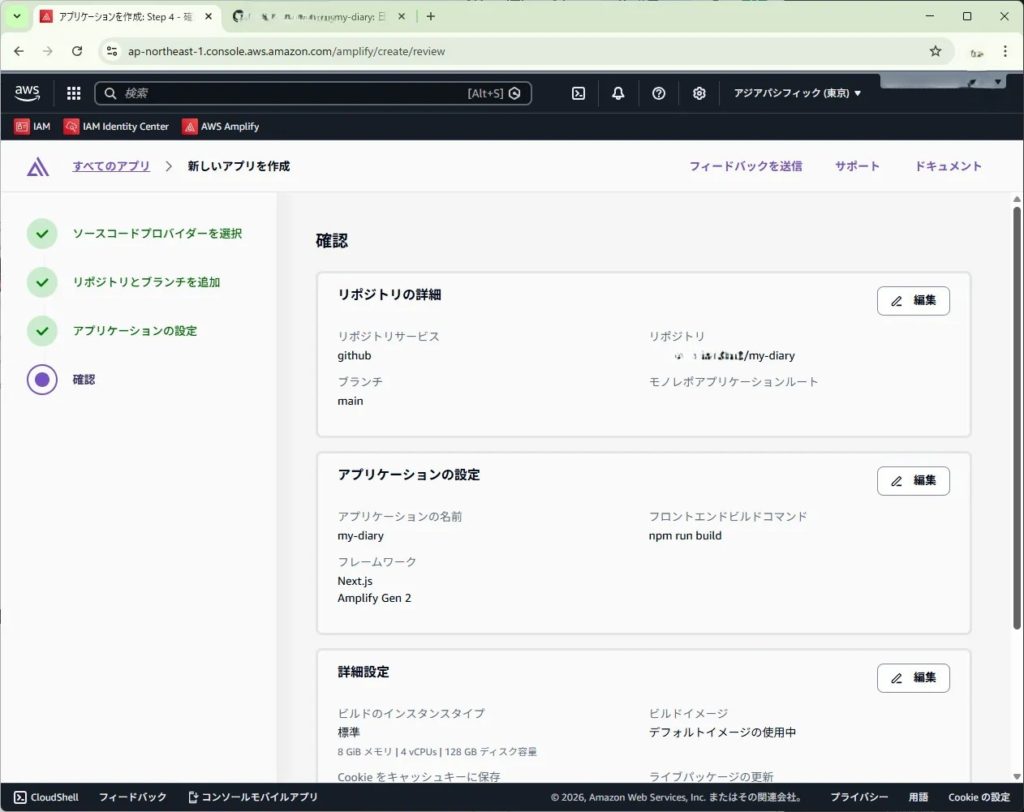Open the Chrome tab search dropdown arrow

click(x=17, y=17)
